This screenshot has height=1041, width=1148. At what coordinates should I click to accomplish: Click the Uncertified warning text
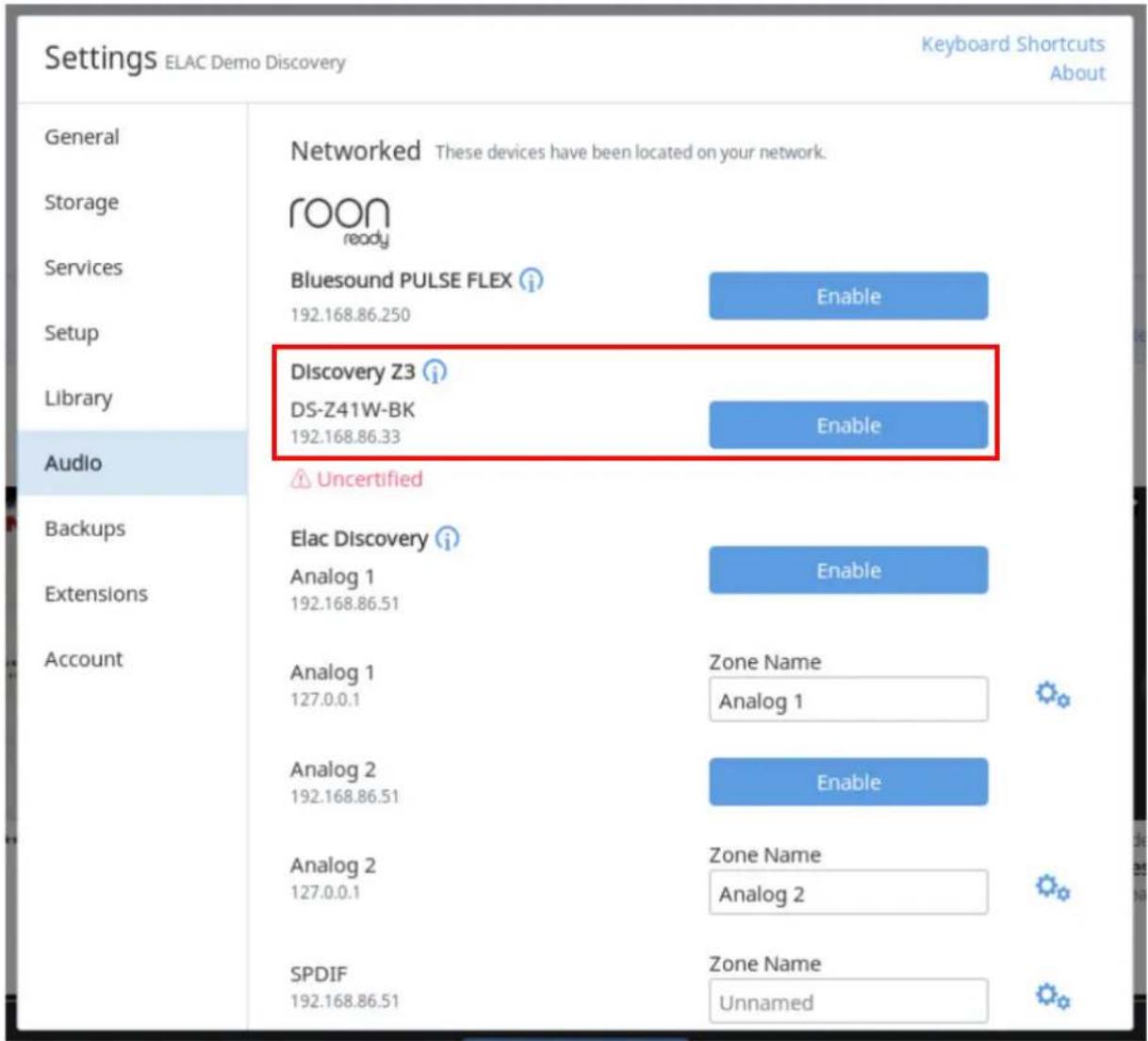[369, 479]
